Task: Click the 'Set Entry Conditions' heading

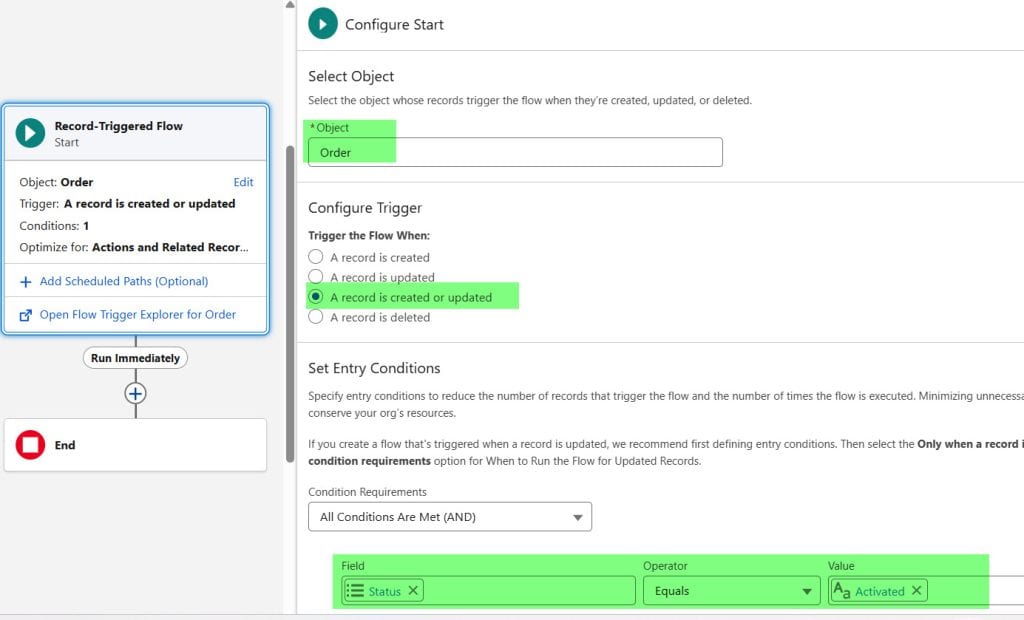Action: [374, 368]
